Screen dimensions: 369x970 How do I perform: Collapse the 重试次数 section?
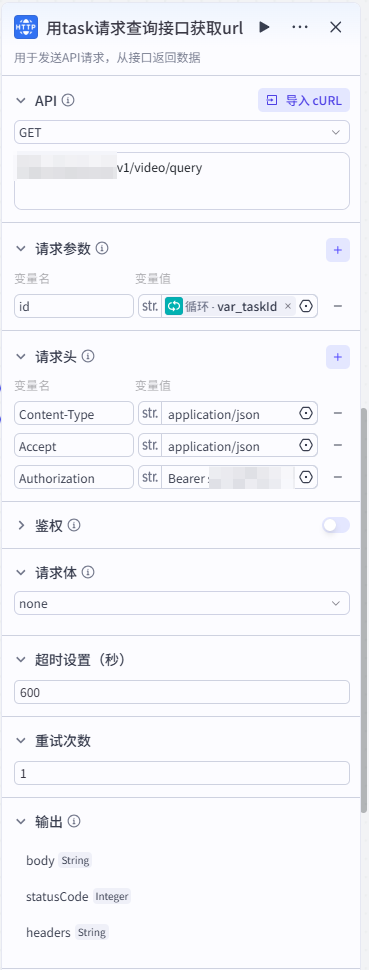coord(22,741)
